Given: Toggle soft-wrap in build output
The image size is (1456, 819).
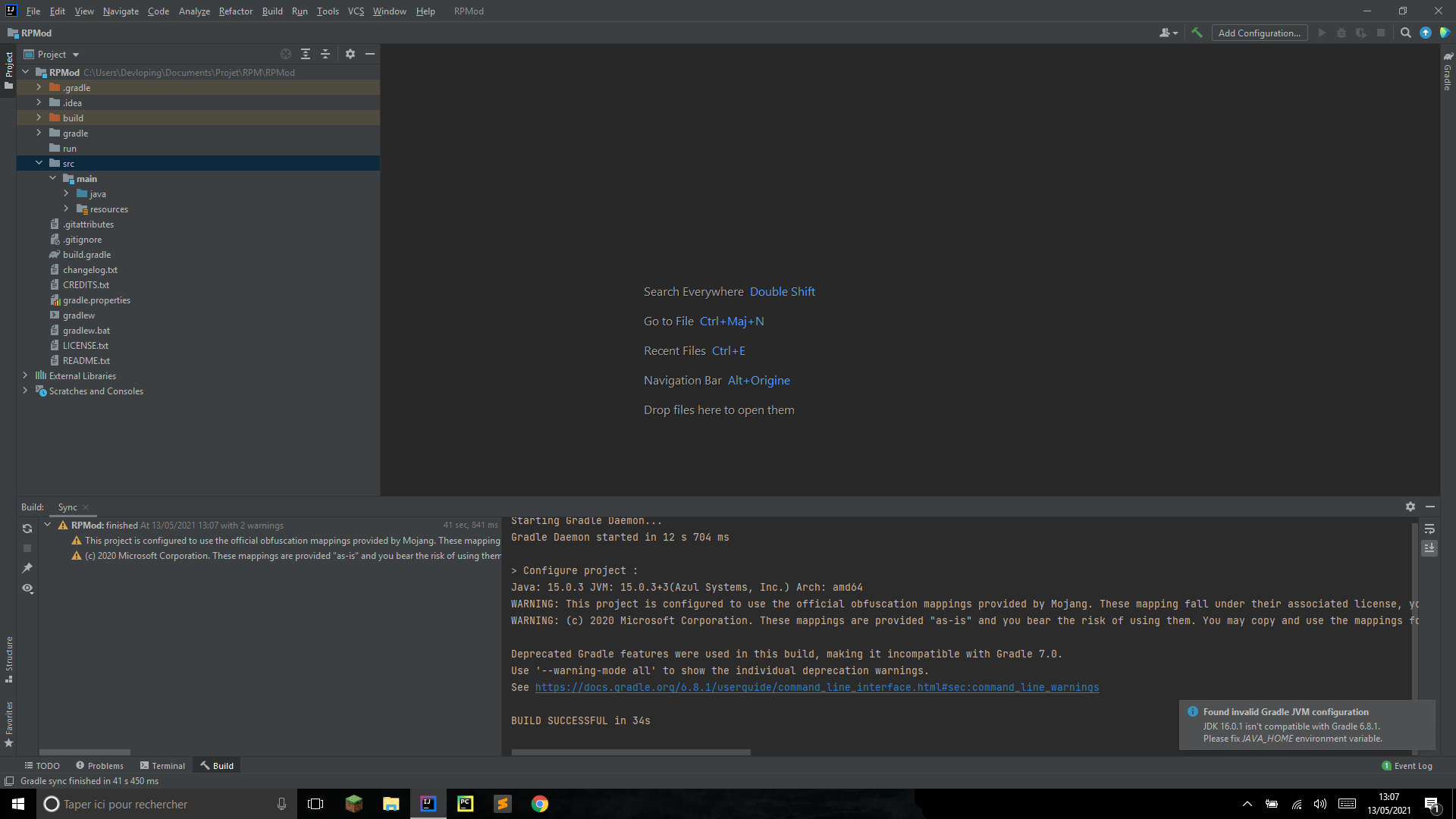Looking at the screenshot, I should click(1429, 529).
